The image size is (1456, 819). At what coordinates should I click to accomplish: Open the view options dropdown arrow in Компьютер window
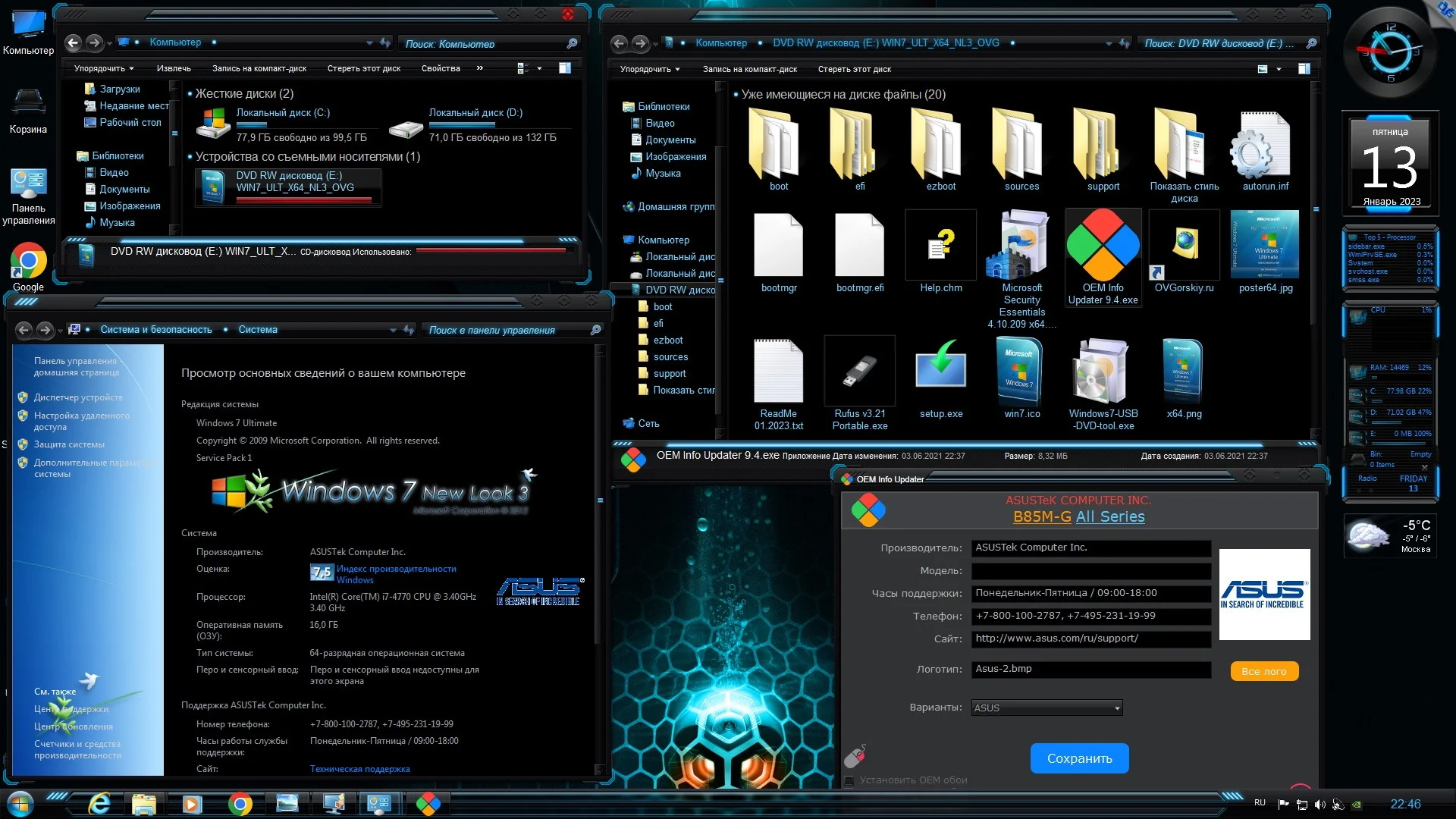(539, 68)
